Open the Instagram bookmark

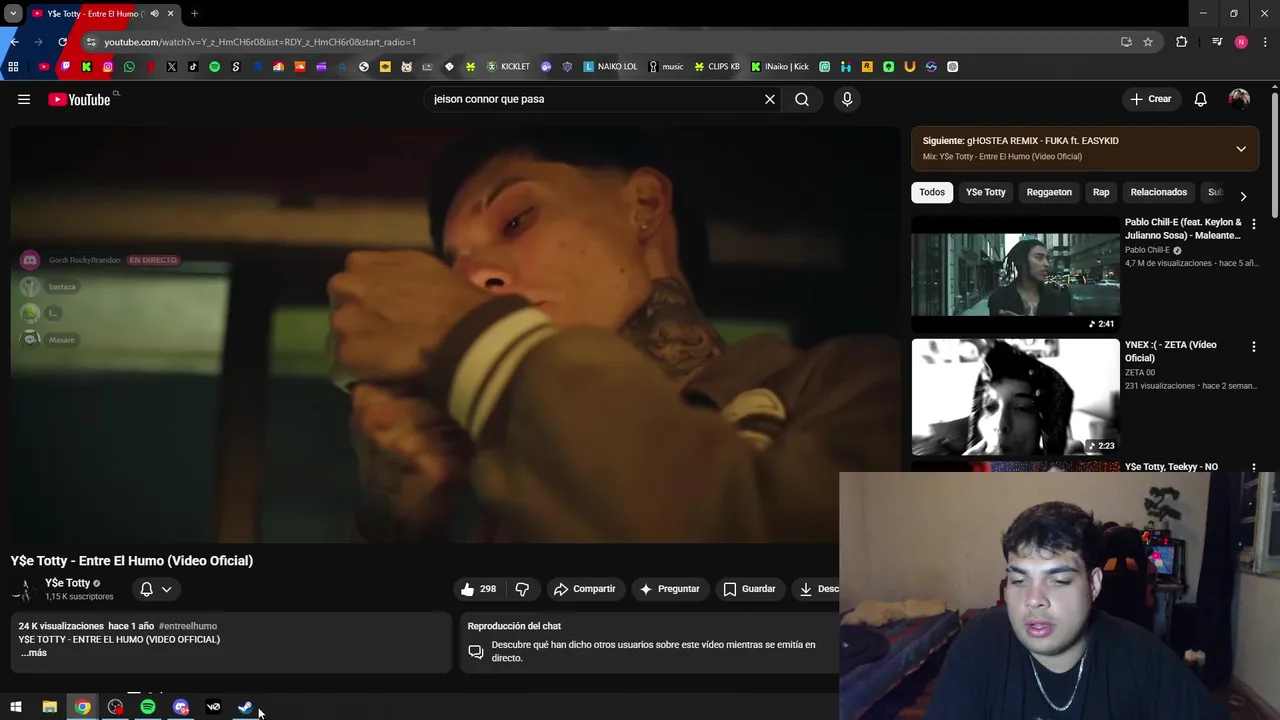(108, 67)
